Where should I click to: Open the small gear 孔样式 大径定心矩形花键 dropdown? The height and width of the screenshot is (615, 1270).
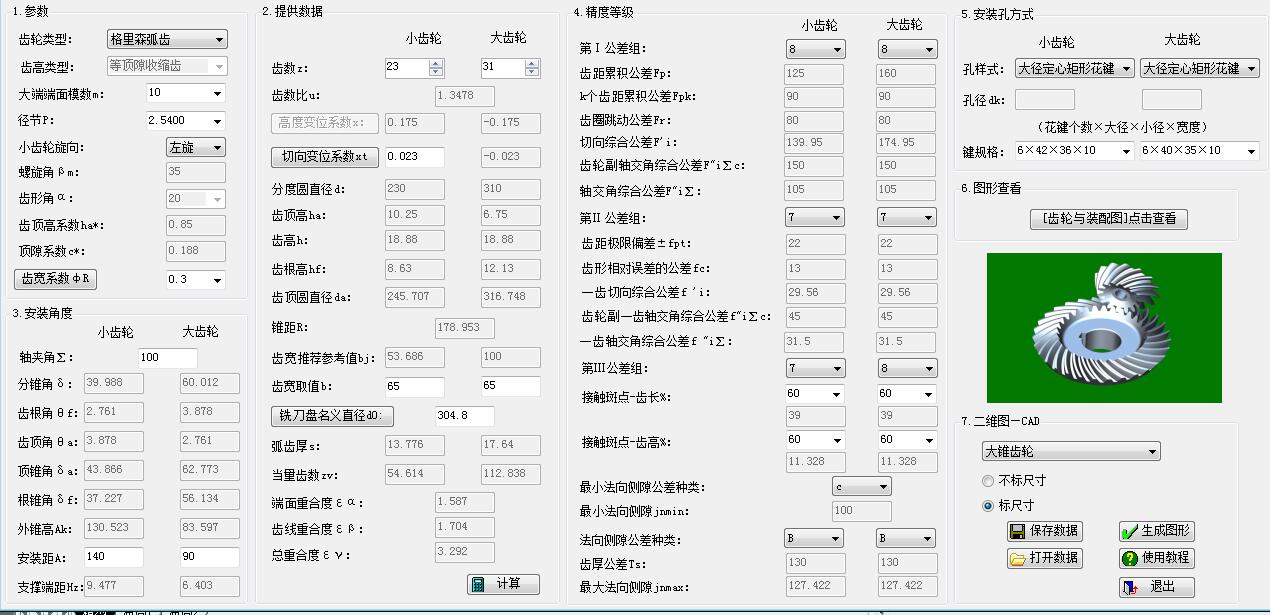[x=1075, y=69]
